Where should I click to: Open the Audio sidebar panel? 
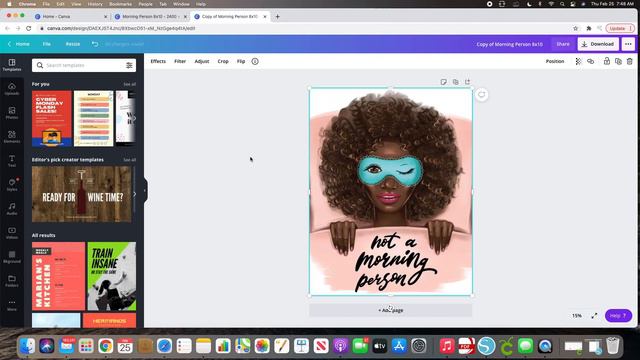click(x=12, y=209)
